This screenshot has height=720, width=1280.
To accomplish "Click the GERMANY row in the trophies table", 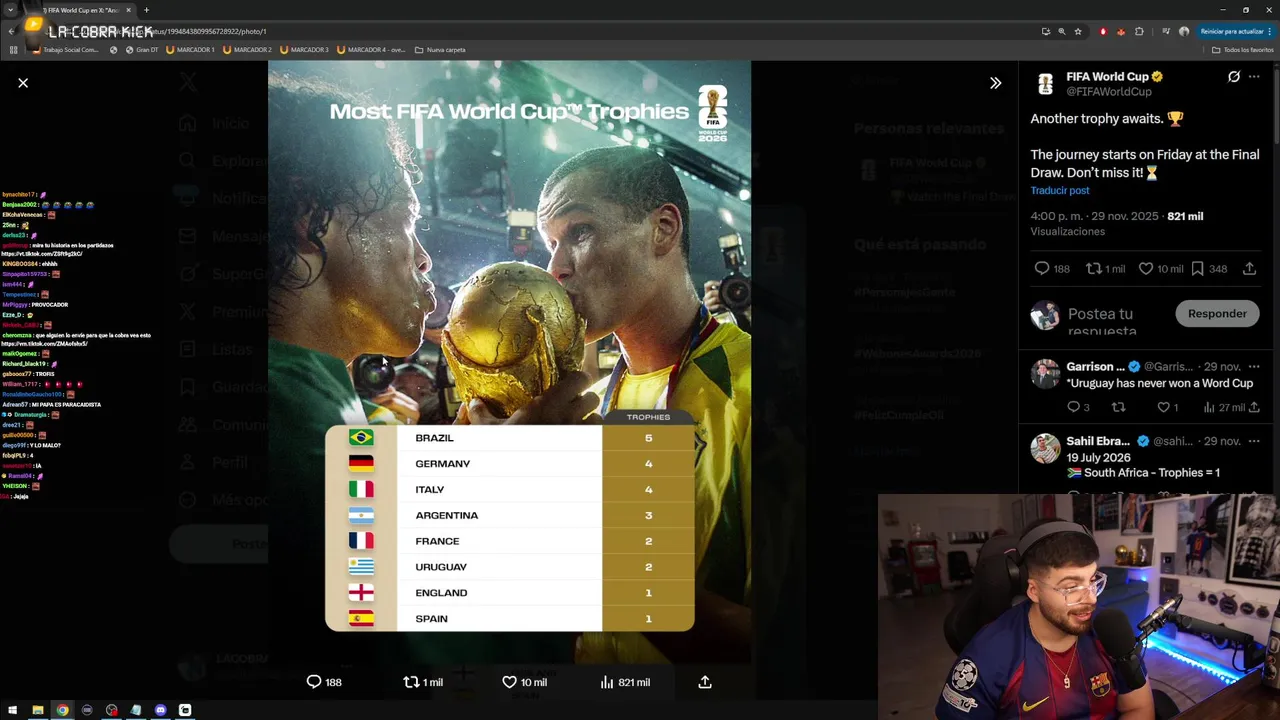I will click(x=510, y=464).
